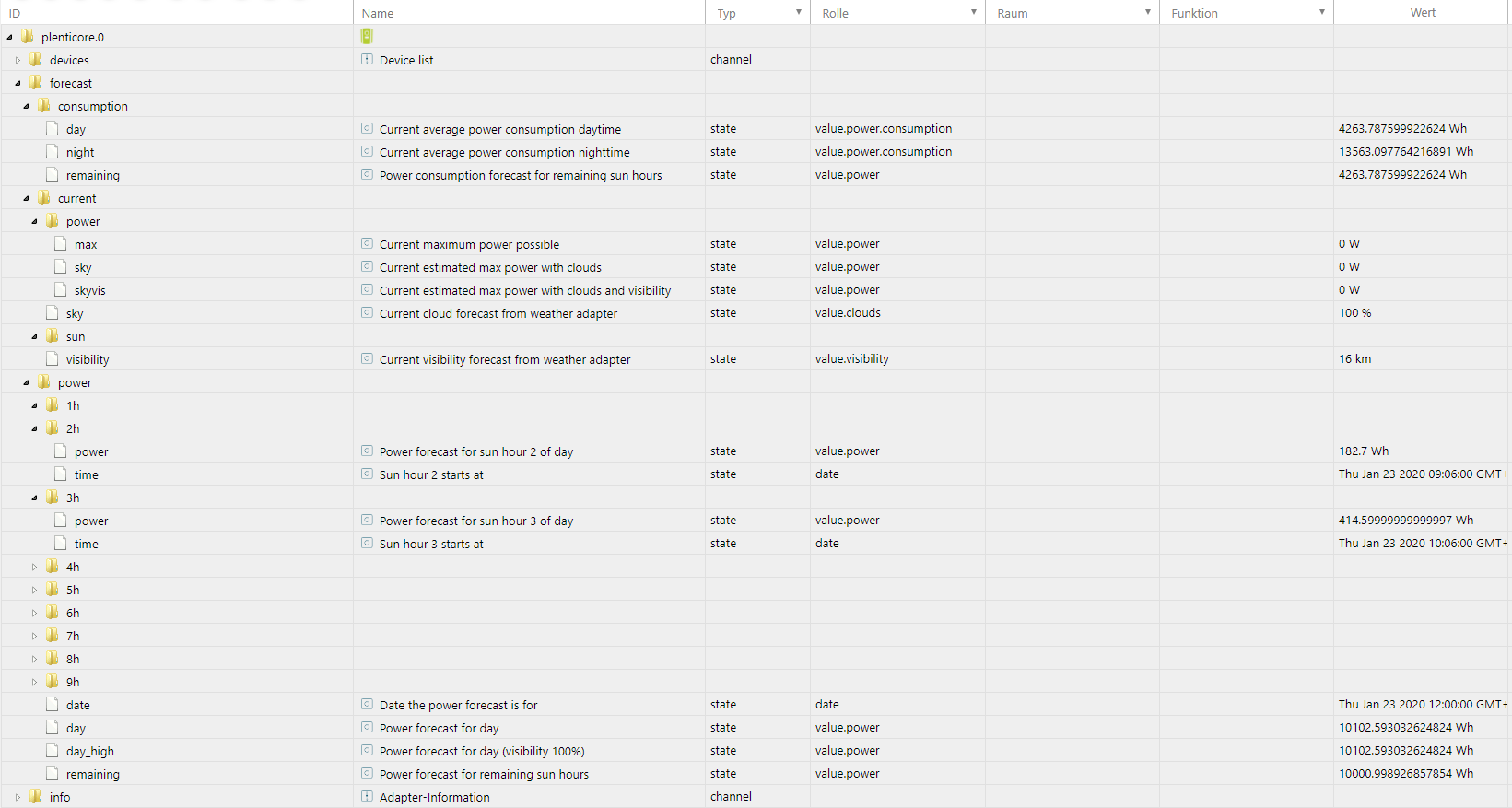Select the max tree item under power

click(x=86, y=244)
